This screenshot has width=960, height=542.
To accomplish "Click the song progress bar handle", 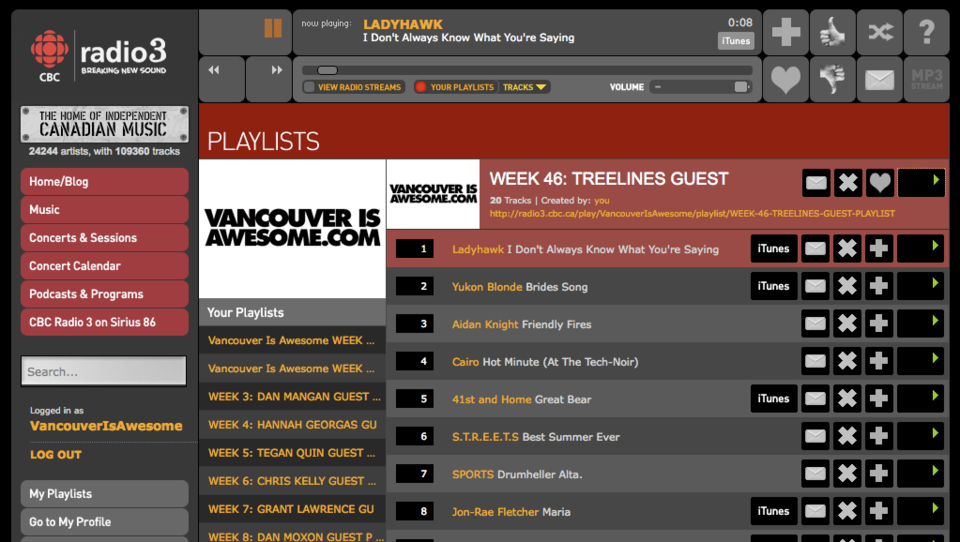I will pos(328,70).
